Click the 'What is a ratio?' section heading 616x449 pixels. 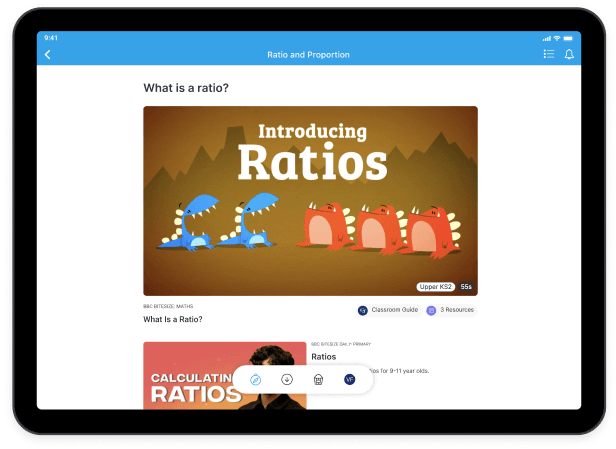click(186, 88)
